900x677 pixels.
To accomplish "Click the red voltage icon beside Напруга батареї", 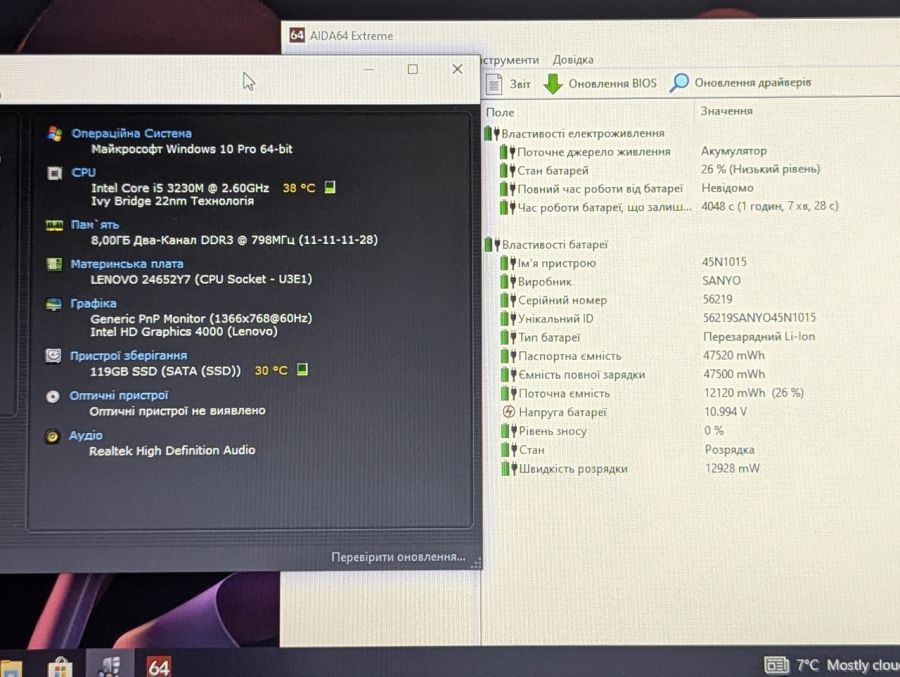I will point(509,412).
